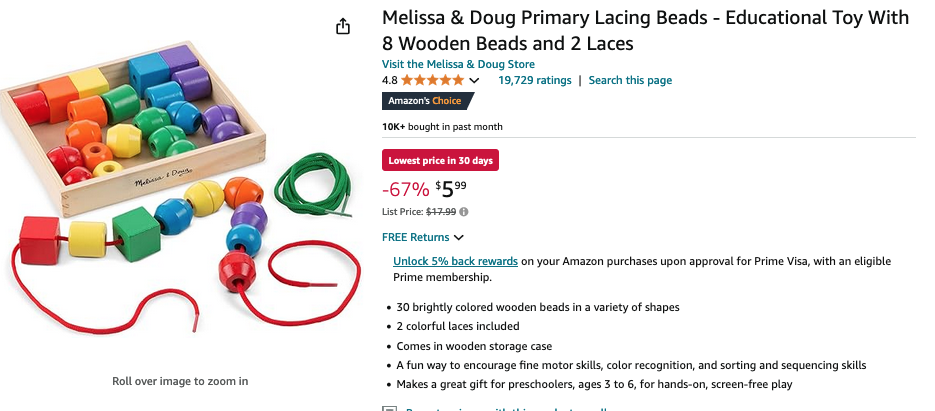This screenshot has width=935, height=411.
Task: Open the 19,729 ratings link
Action: point(535,81)
